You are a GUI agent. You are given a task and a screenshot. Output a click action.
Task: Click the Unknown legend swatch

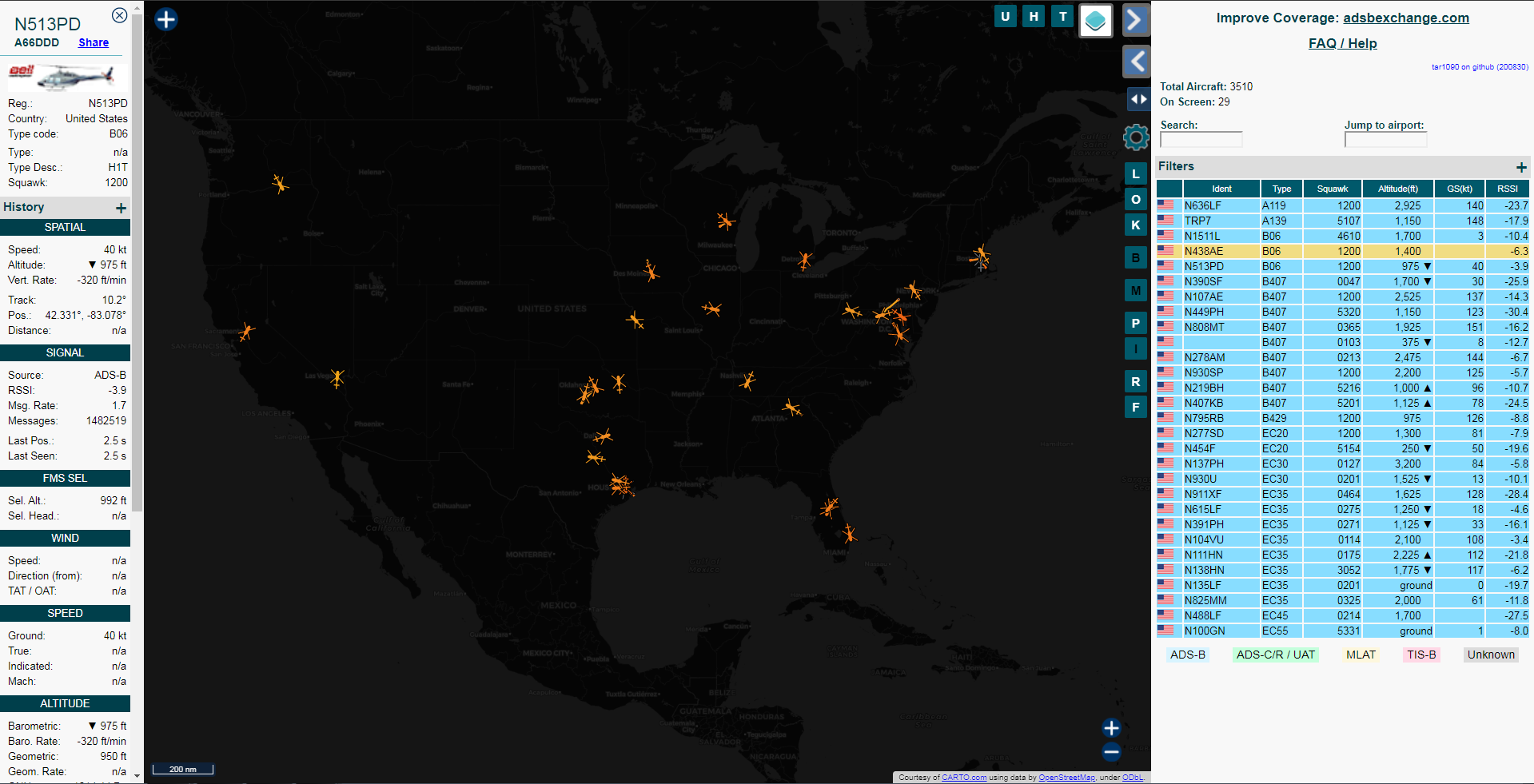coord(1491,655)
